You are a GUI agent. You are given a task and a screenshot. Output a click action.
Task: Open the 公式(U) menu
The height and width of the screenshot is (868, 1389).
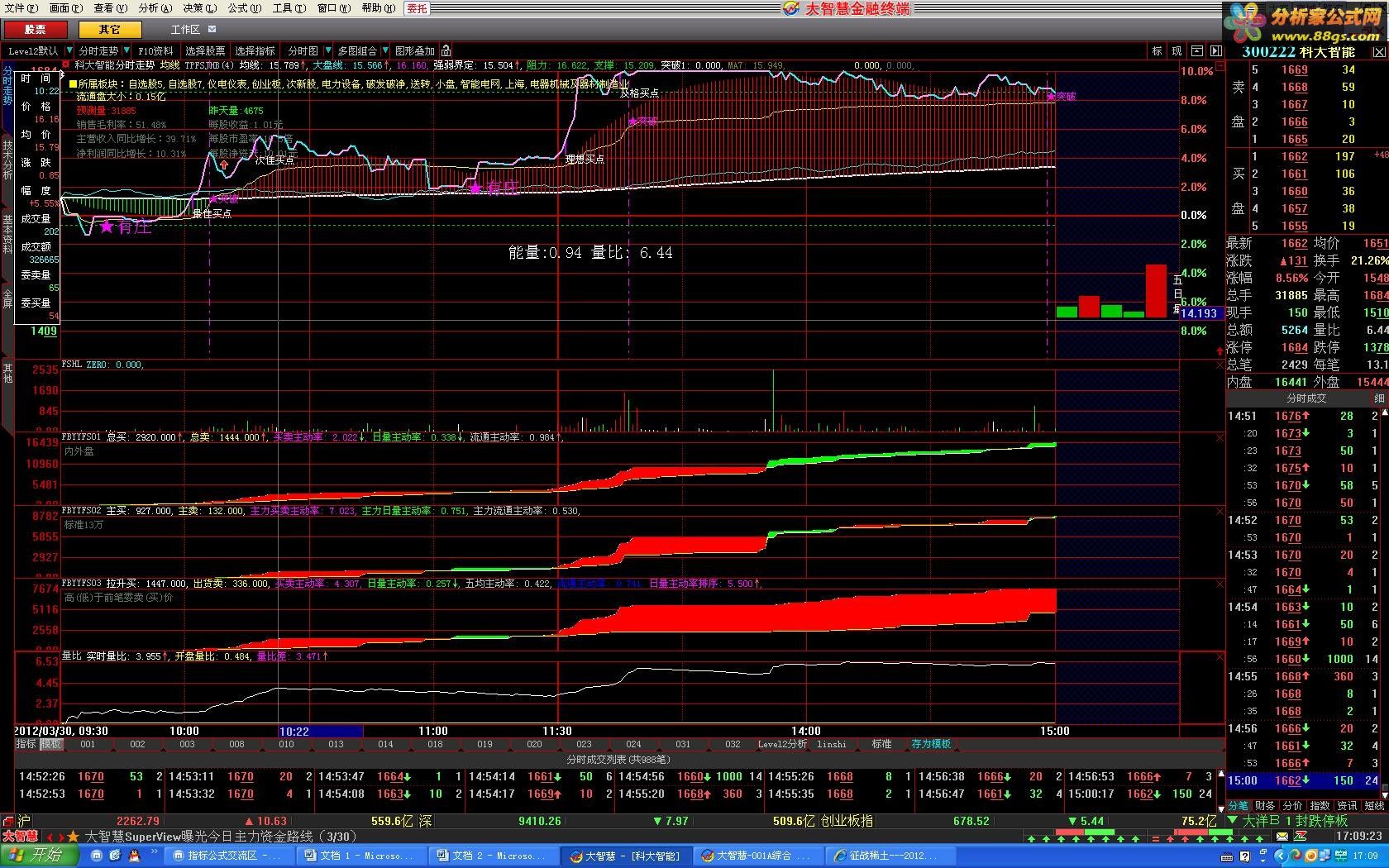[x=244, y=8]
